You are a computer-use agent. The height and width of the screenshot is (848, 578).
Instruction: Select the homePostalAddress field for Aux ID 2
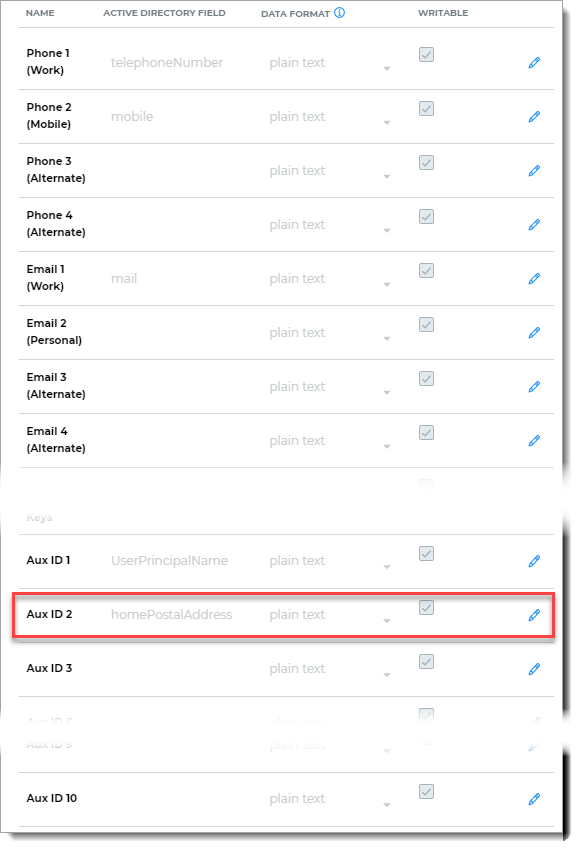[x=171, y=615]
